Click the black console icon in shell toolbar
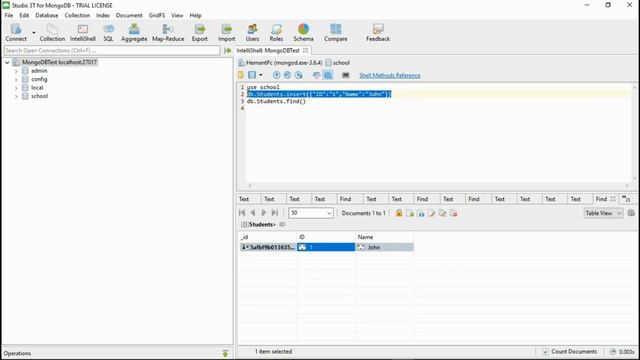 click(x=345, y=75)
